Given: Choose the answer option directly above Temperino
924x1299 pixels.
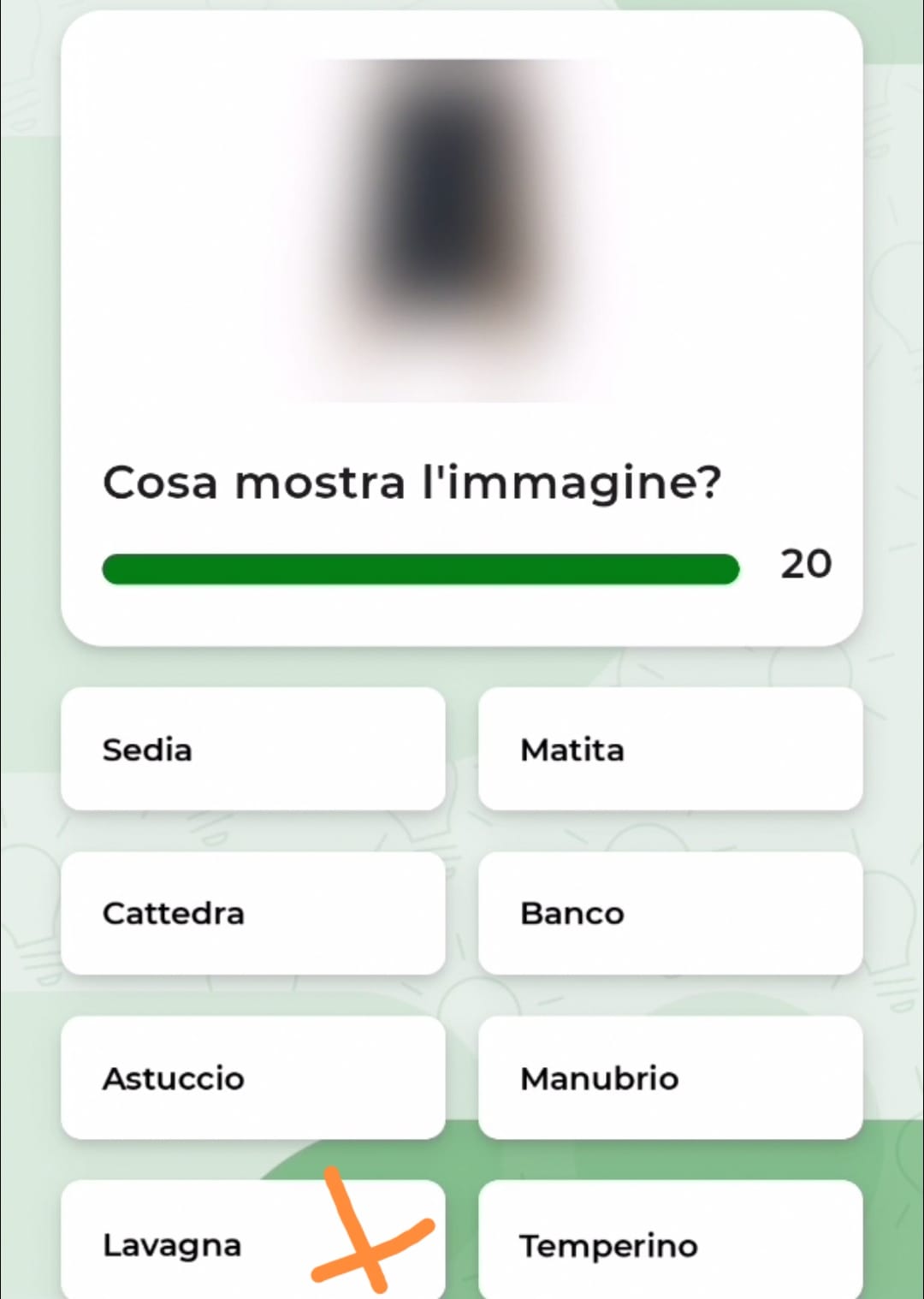Looking at the screenshot, I should click(670, 1077).
